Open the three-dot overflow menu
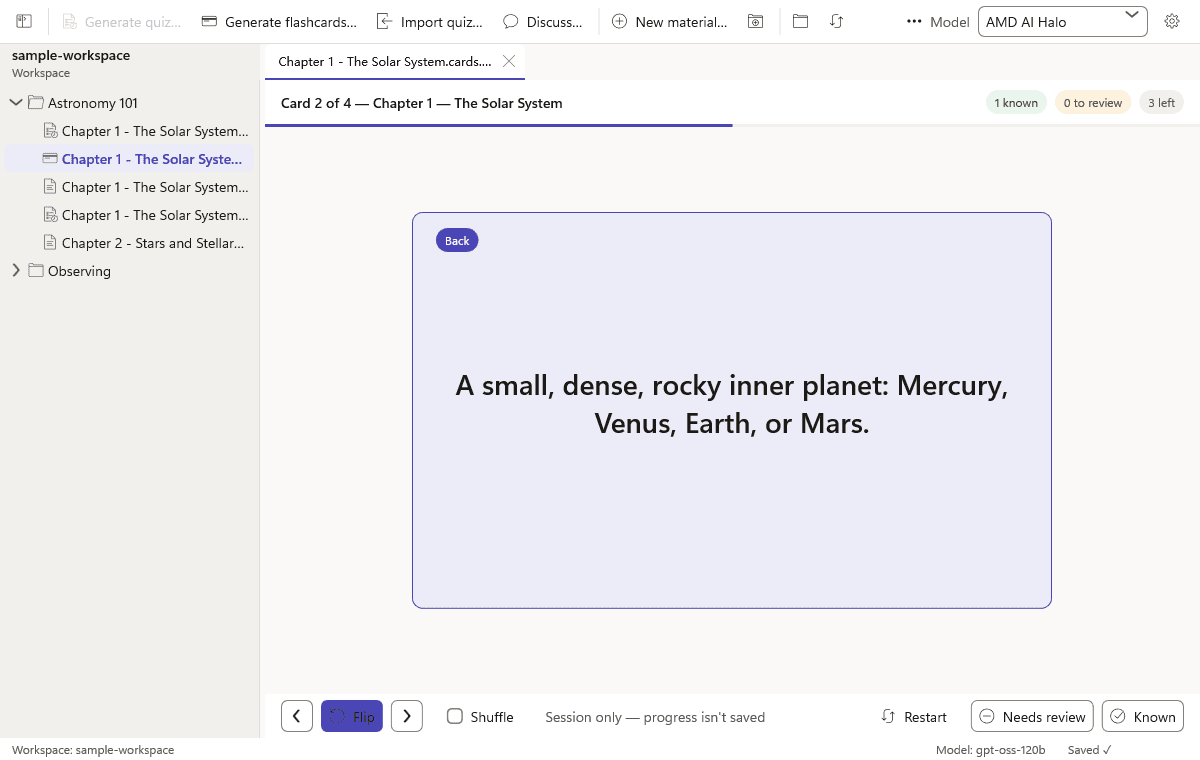This screenshot has height=760, width=1200. [913, 21]
